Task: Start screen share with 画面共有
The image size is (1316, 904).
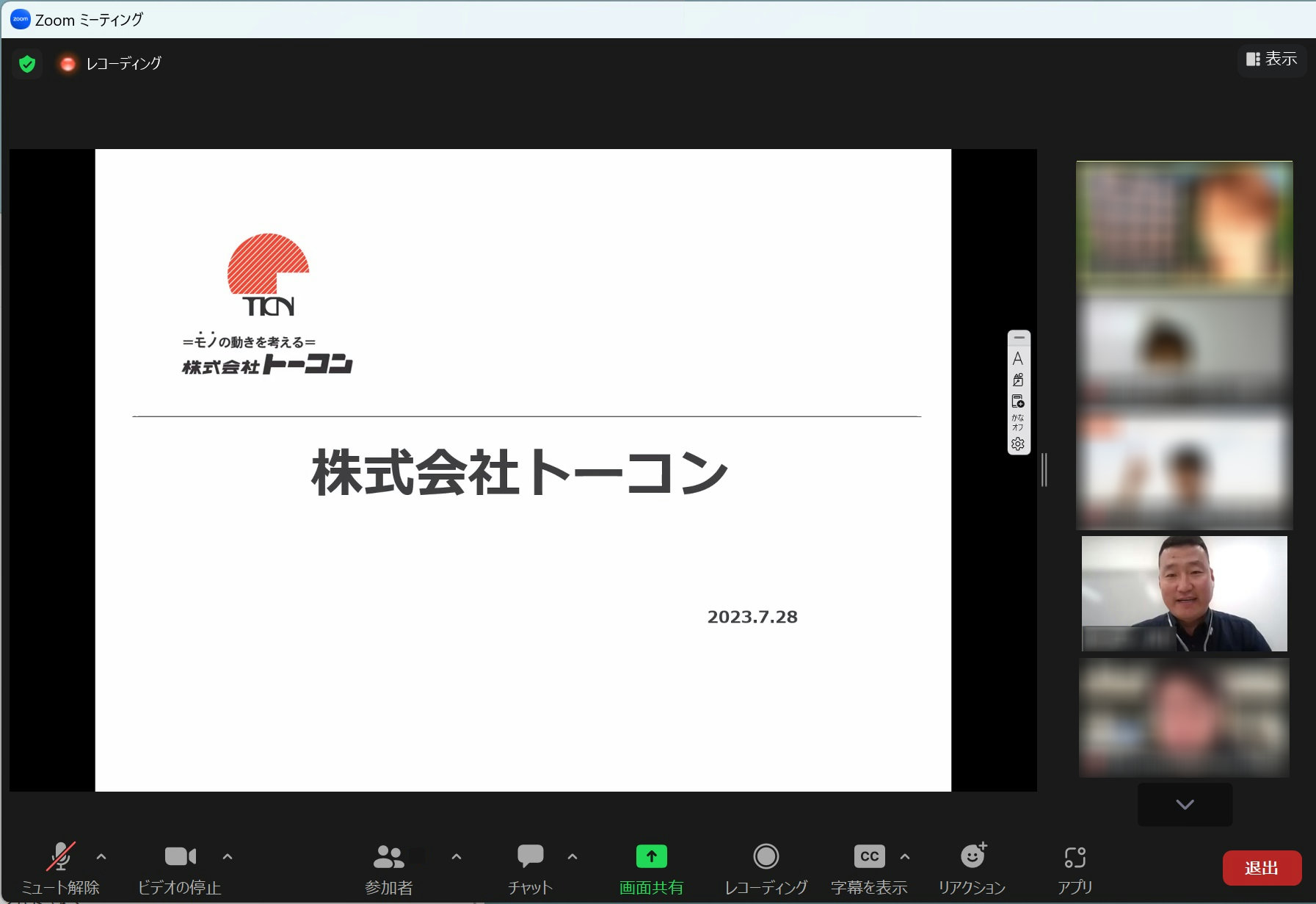Action: [x=651, y=869]
